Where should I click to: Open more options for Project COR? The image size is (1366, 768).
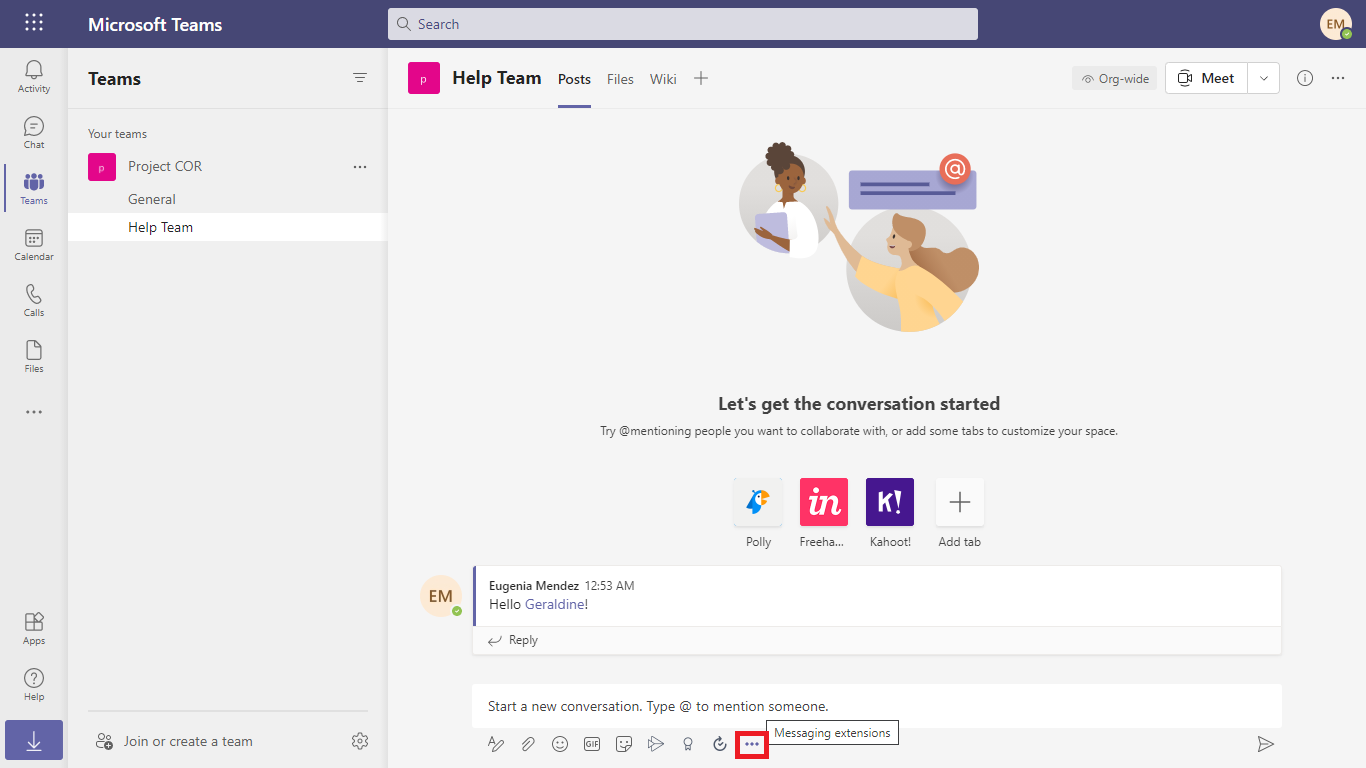point(360,167)
